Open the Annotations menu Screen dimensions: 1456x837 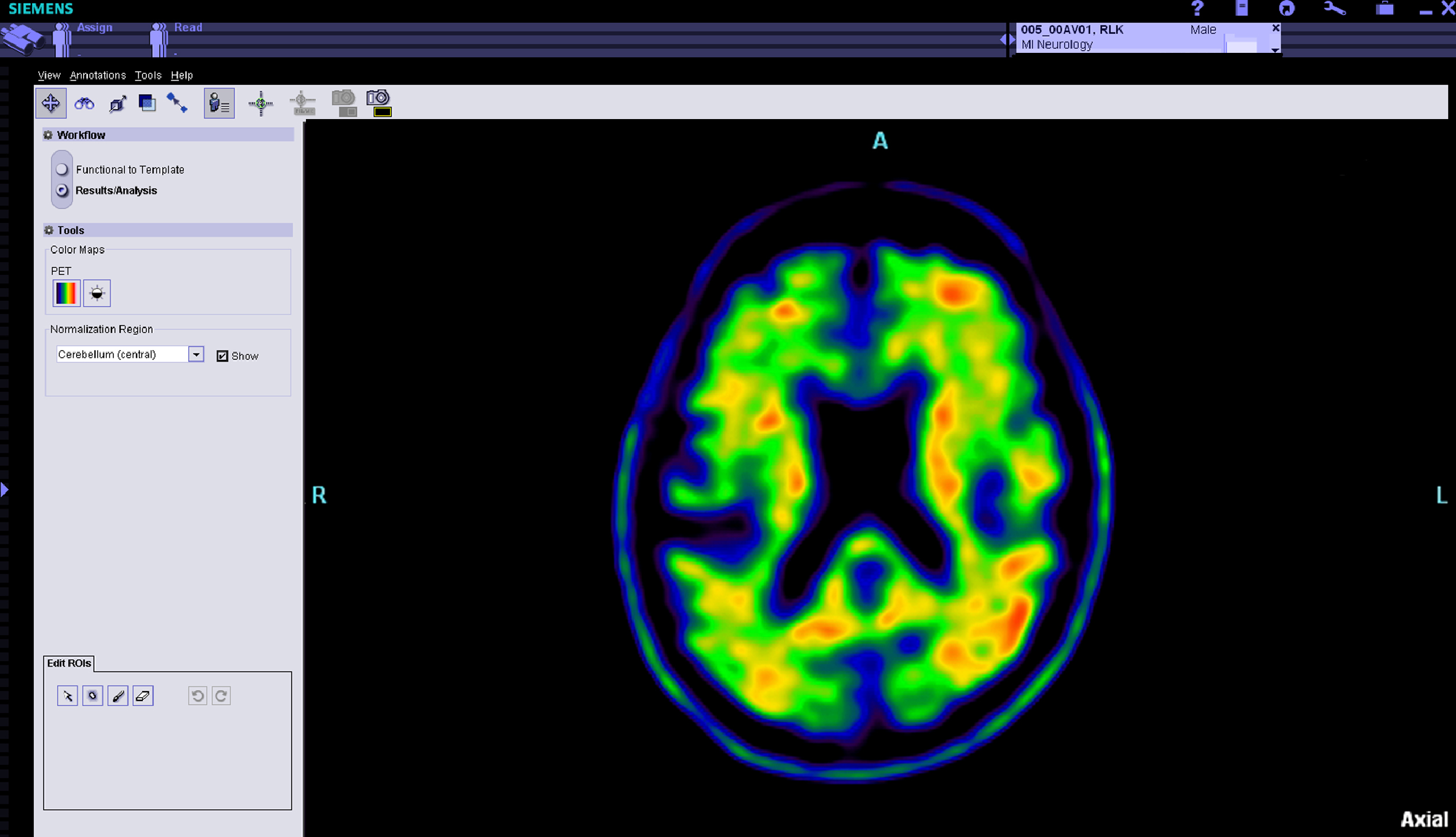coord(98,76)
